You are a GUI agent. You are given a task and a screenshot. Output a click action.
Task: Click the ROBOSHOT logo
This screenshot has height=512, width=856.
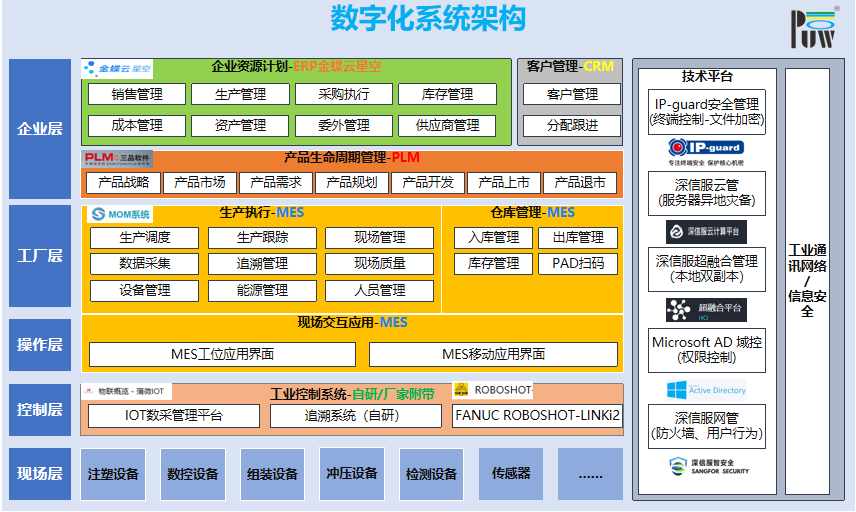493,390
